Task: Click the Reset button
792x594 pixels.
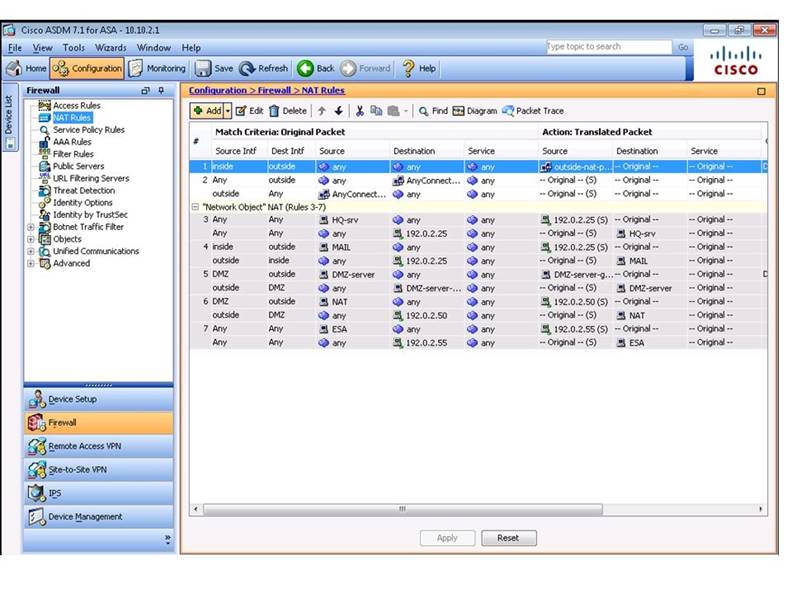Action: click(508, 538)
